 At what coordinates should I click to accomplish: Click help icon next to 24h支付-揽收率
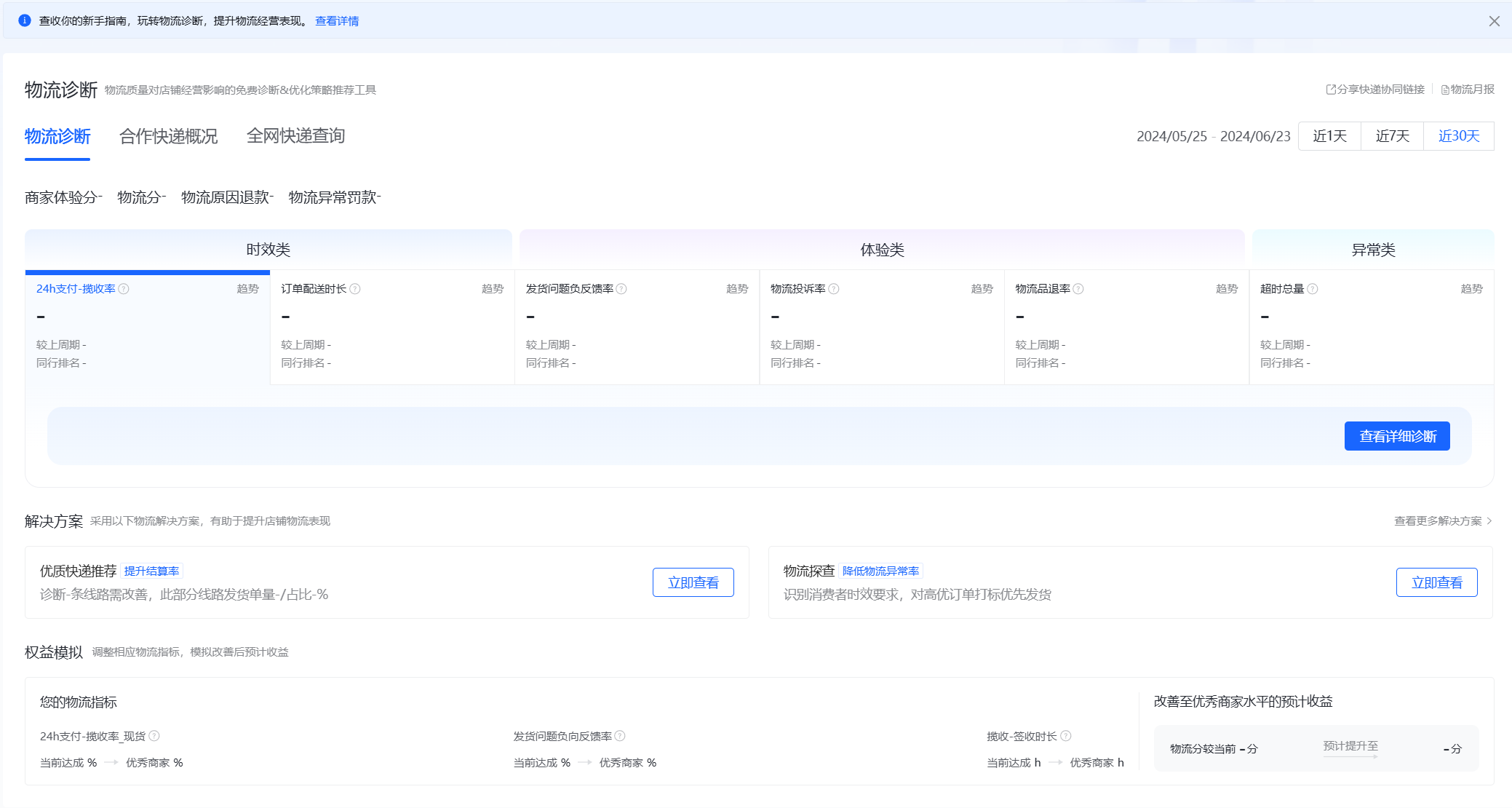pyautogui.click(x=124, y=289)
